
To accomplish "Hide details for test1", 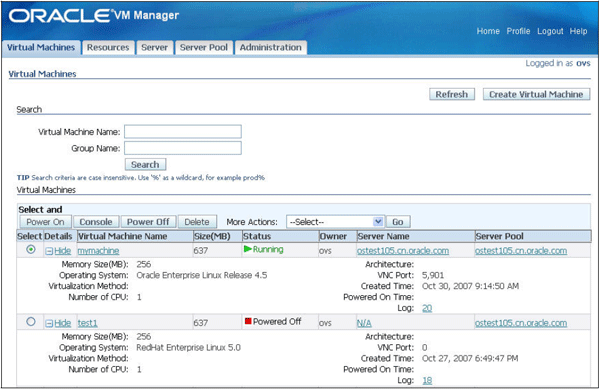I will click(x=62, y=323).
